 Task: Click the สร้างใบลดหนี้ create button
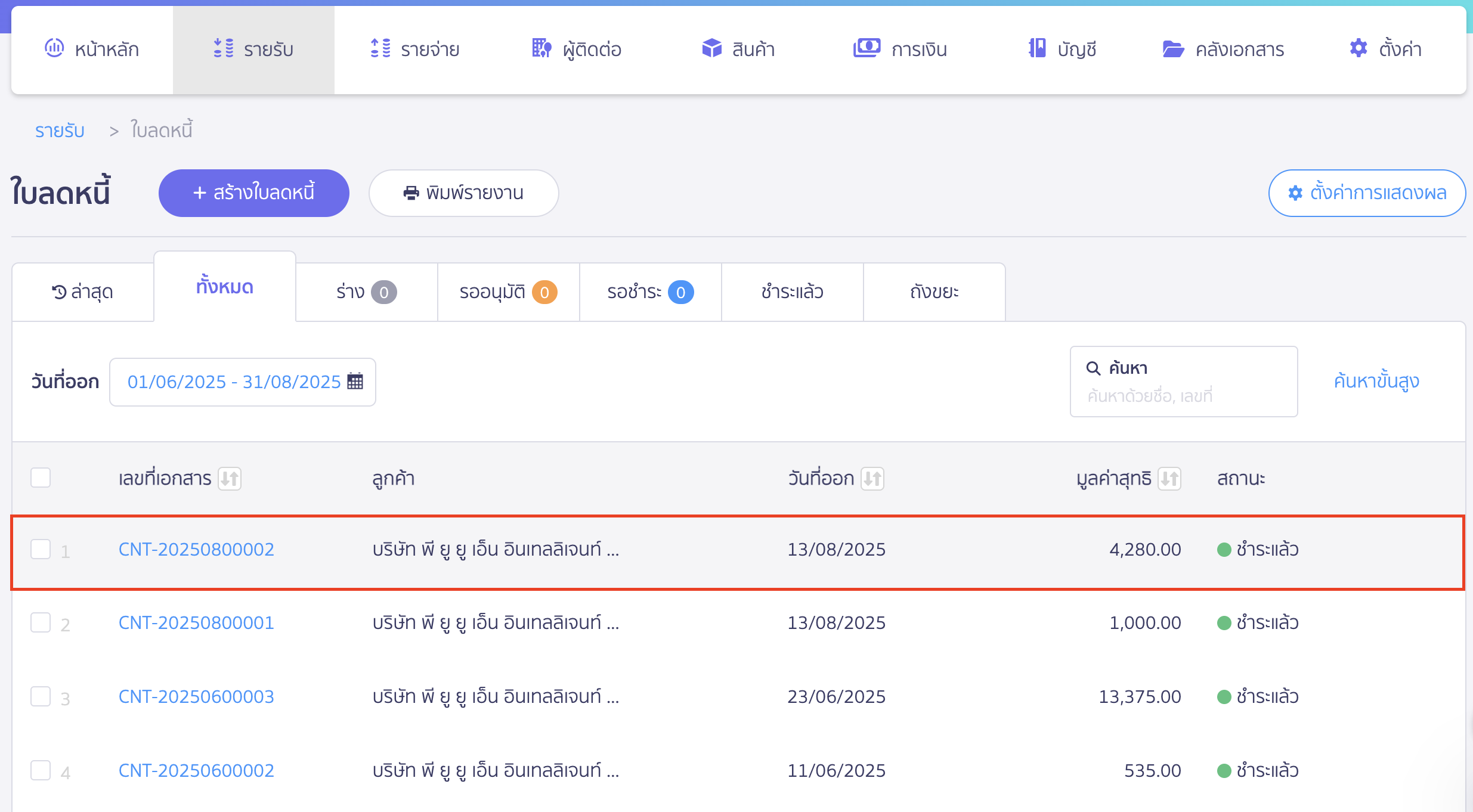[254, 193]
